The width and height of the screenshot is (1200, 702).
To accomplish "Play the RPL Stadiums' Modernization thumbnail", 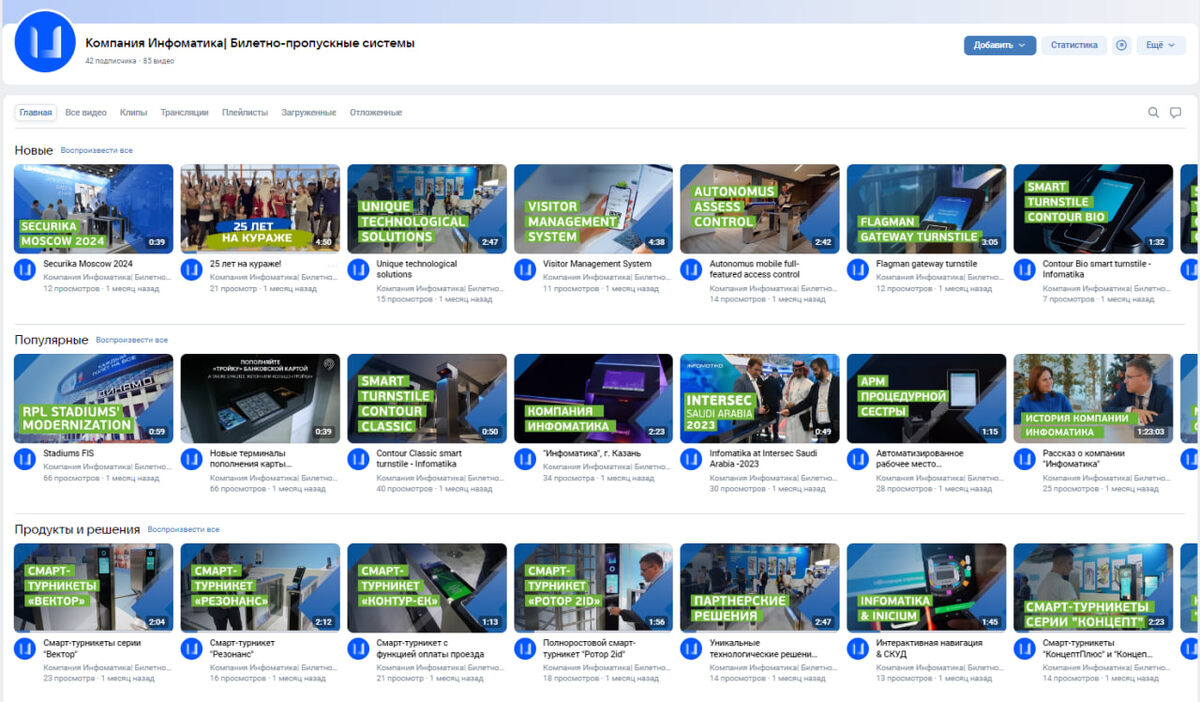I will click(94, 398).
